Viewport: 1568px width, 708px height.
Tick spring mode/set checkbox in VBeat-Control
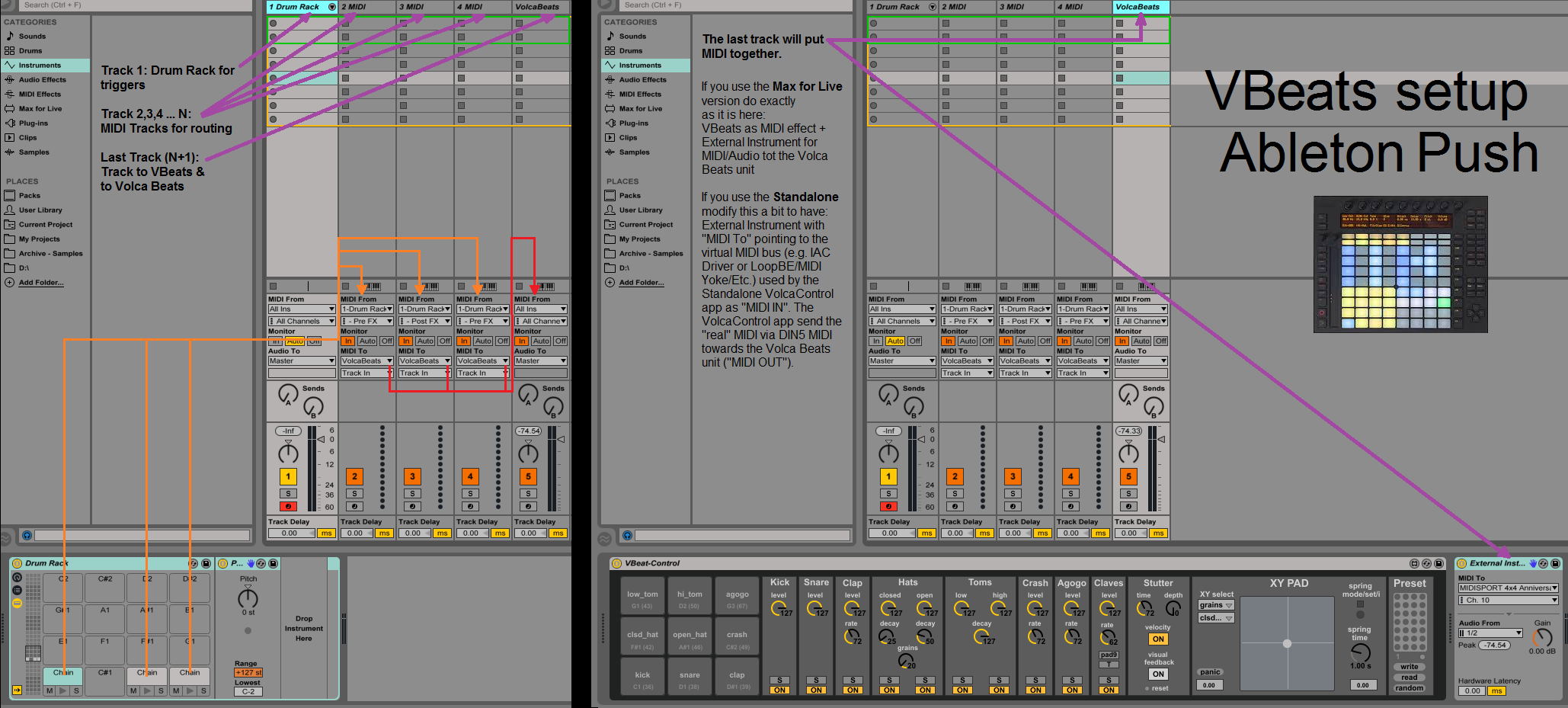(1360, 604)
